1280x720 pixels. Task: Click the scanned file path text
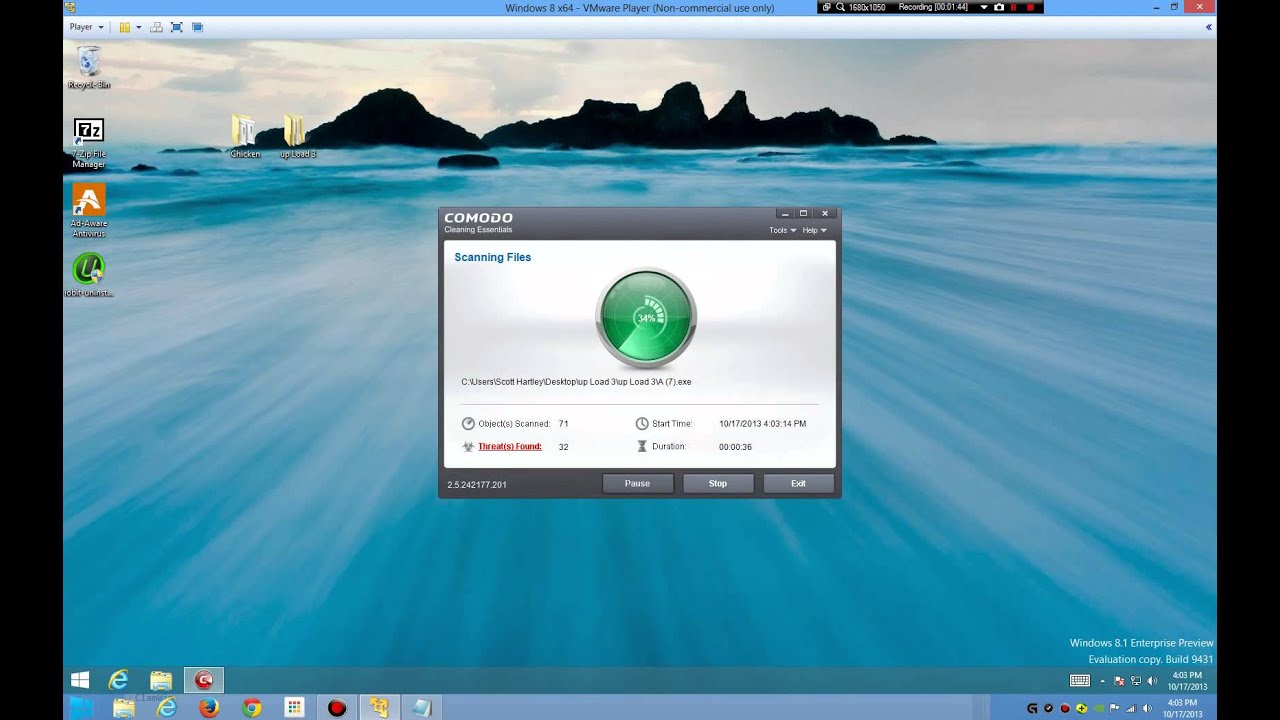pyautogui.click(x=576, y=382)
